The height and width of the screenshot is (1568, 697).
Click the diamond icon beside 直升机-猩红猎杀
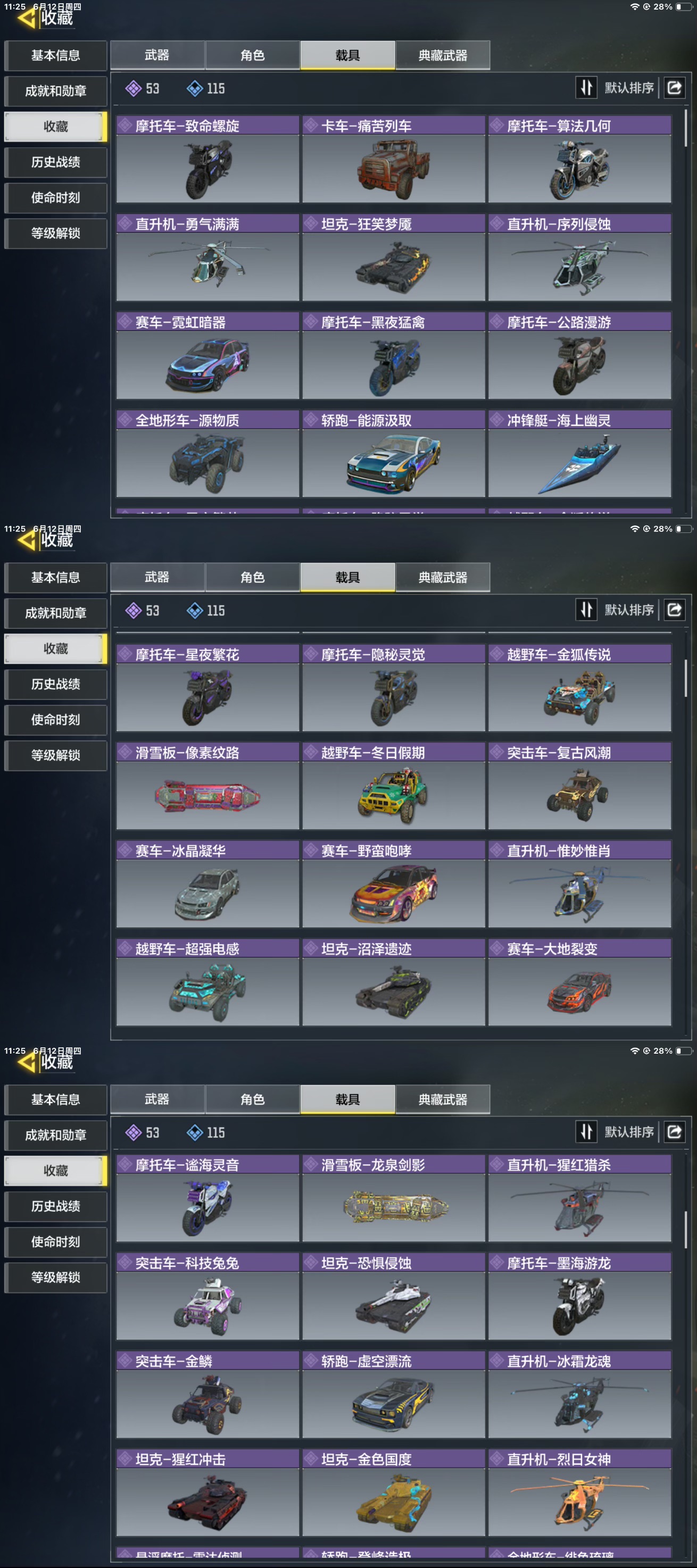pos(497,1164)
